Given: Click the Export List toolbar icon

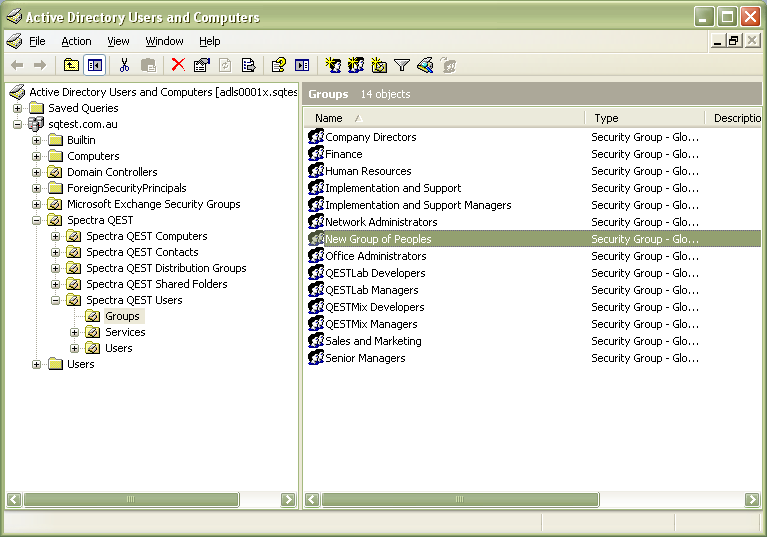Looking at the screenshot, I should click(249, 65).
